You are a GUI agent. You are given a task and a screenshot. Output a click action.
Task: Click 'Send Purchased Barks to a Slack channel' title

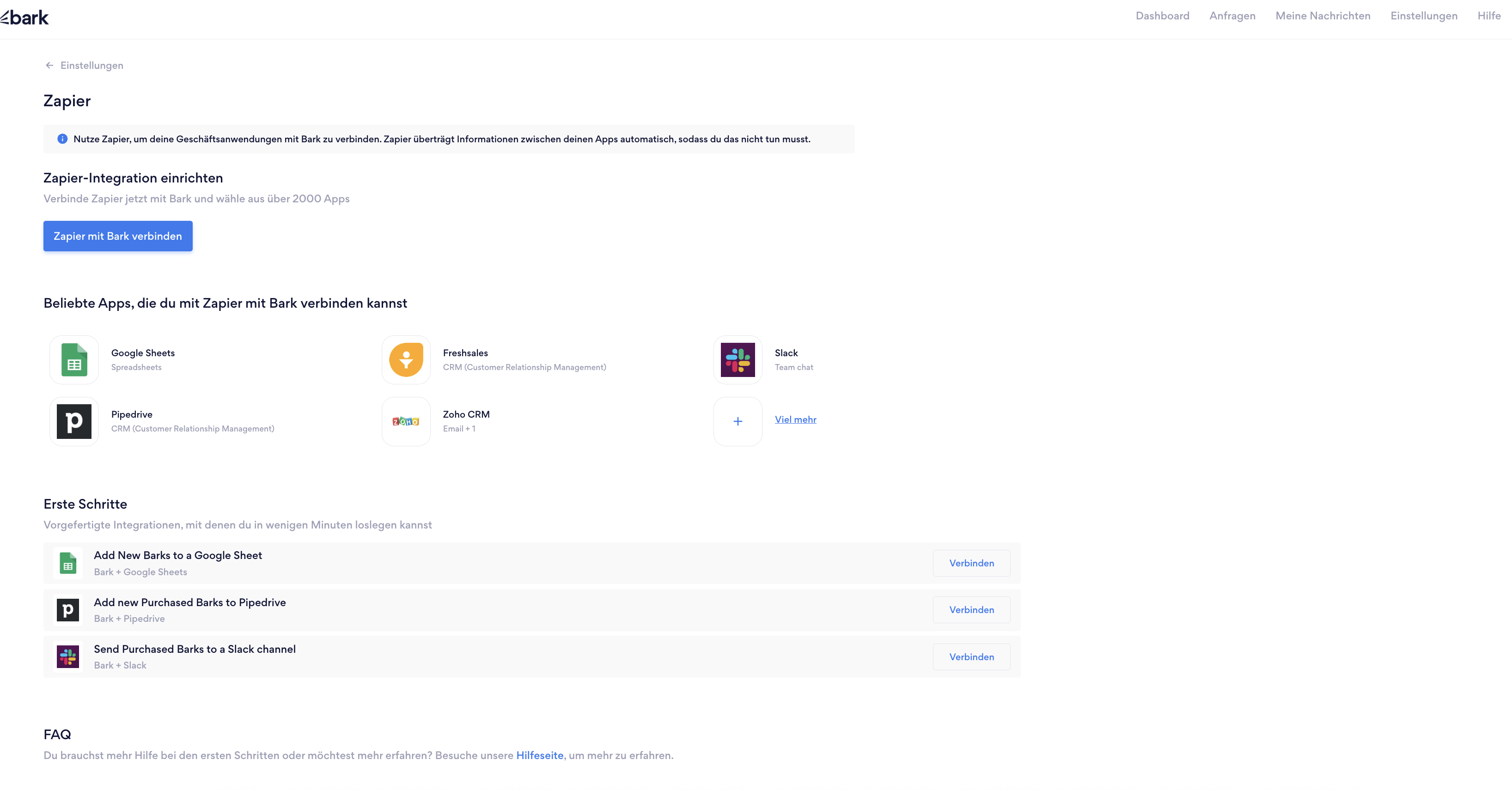pyautogui.click(x=194, y=649)
